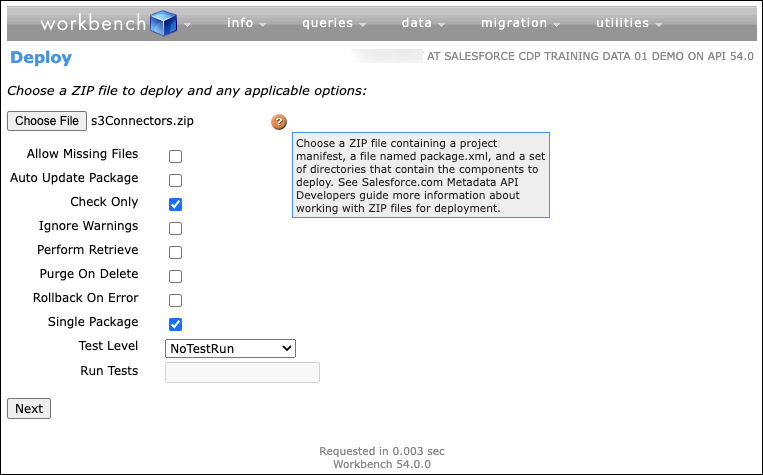Enable Auto Update Package checkbox

(175, 180)
